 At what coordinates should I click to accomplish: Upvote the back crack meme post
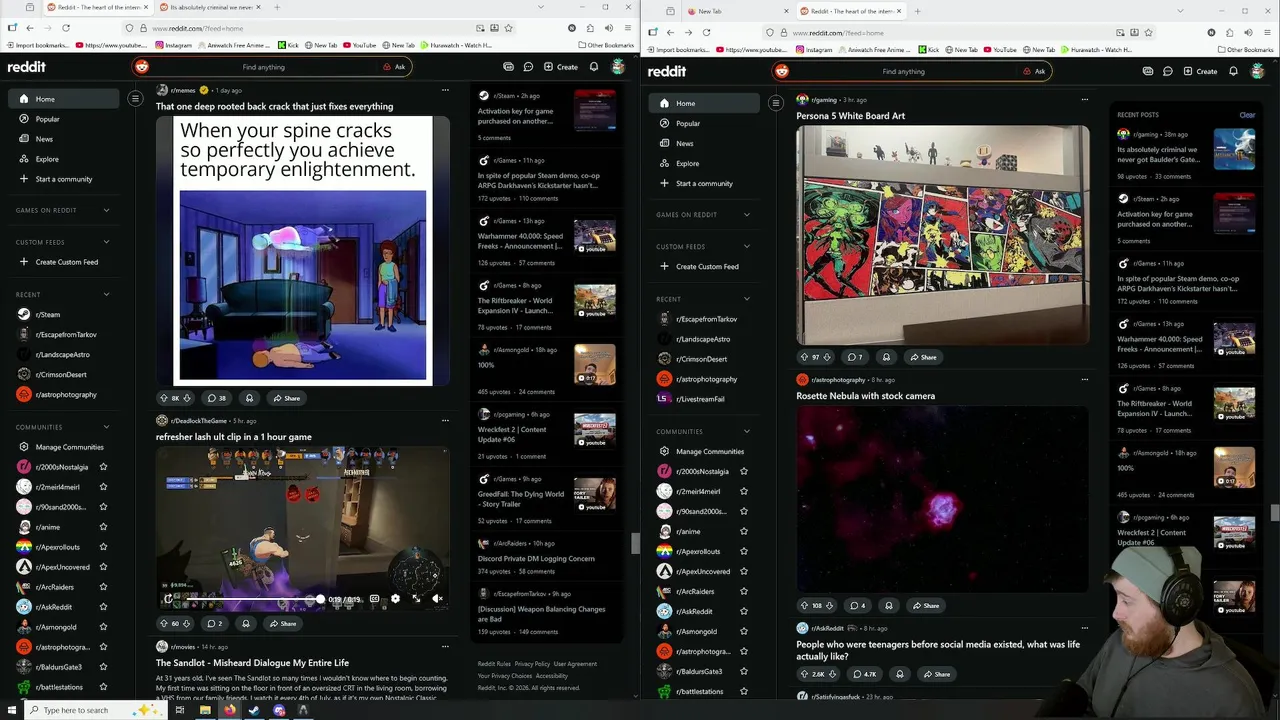click(x=164, y=398)
